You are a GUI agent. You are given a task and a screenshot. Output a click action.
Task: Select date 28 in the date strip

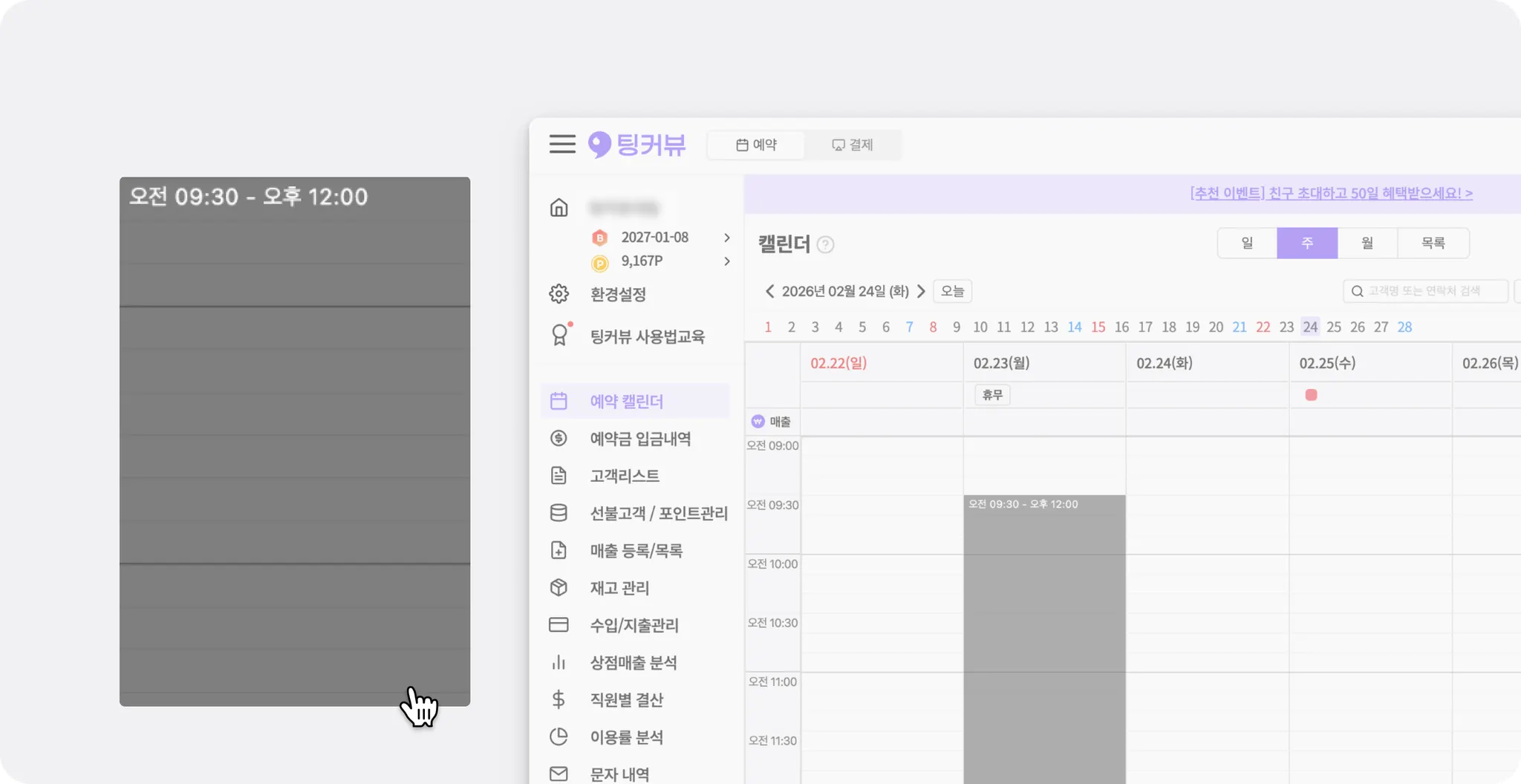point(1404,327)
